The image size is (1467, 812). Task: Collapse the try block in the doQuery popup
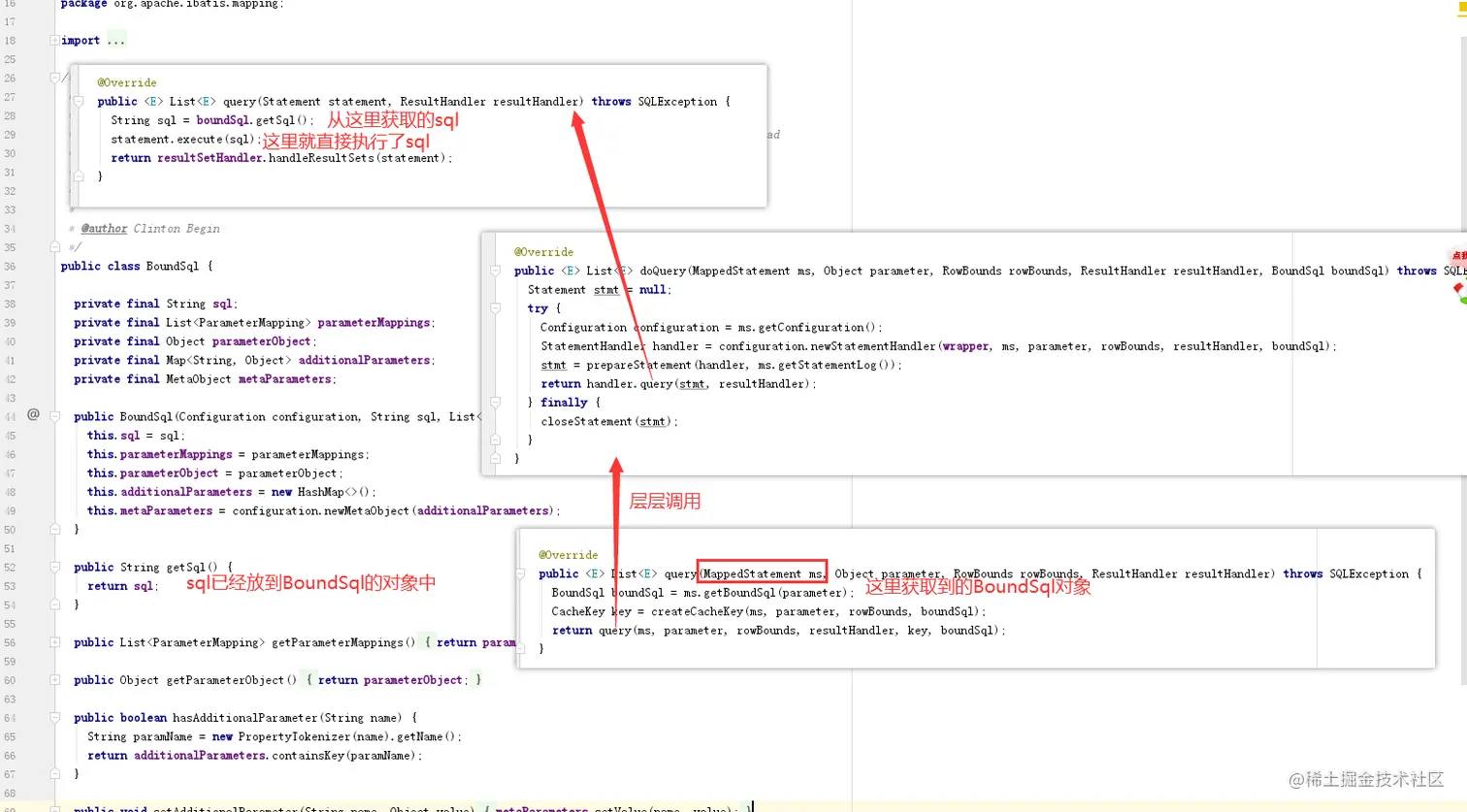tap(495, 309)
